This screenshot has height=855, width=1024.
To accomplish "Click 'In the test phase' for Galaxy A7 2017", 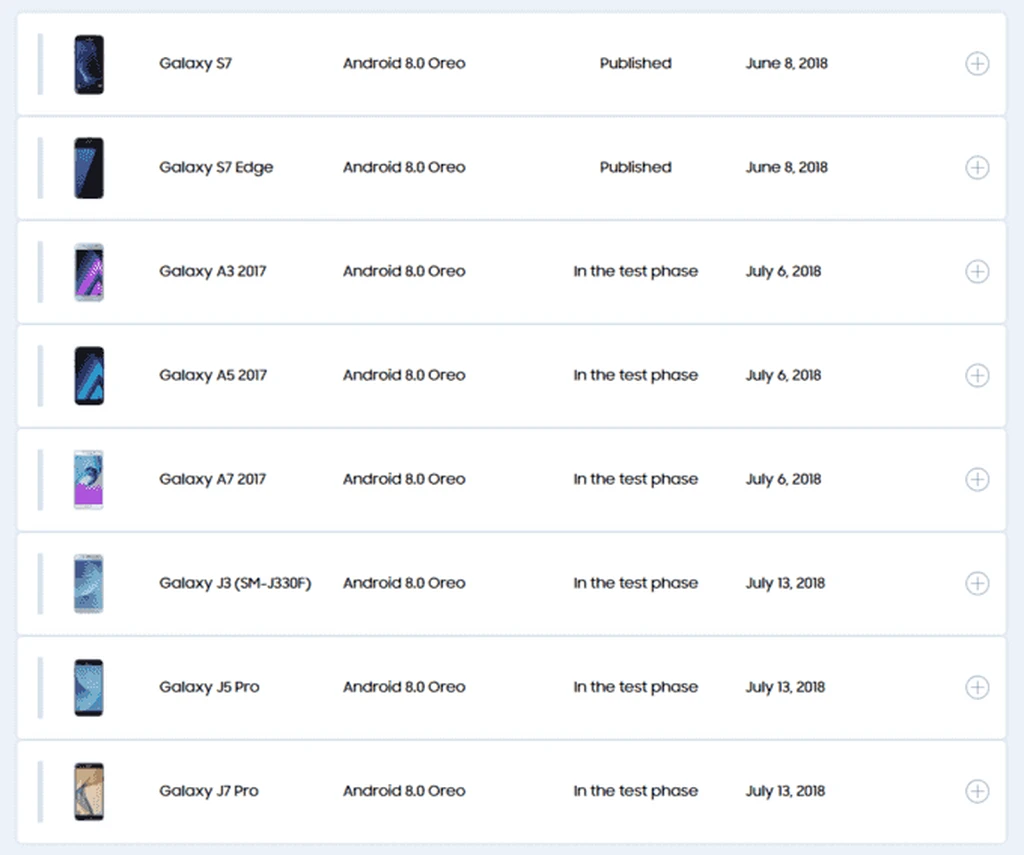I will (x=635, y=479).
